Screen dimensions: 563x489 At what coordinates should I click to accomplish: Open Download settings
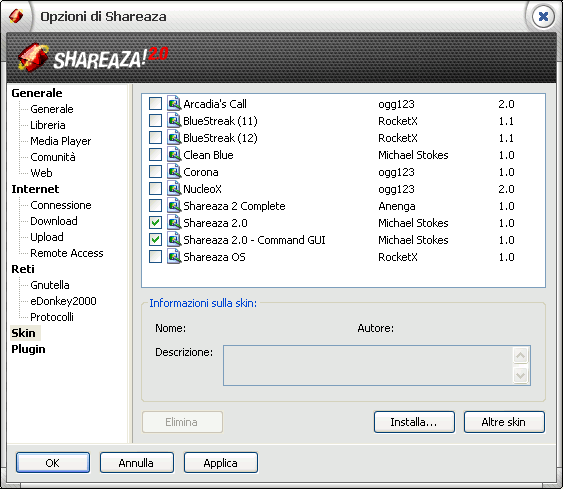54,221
